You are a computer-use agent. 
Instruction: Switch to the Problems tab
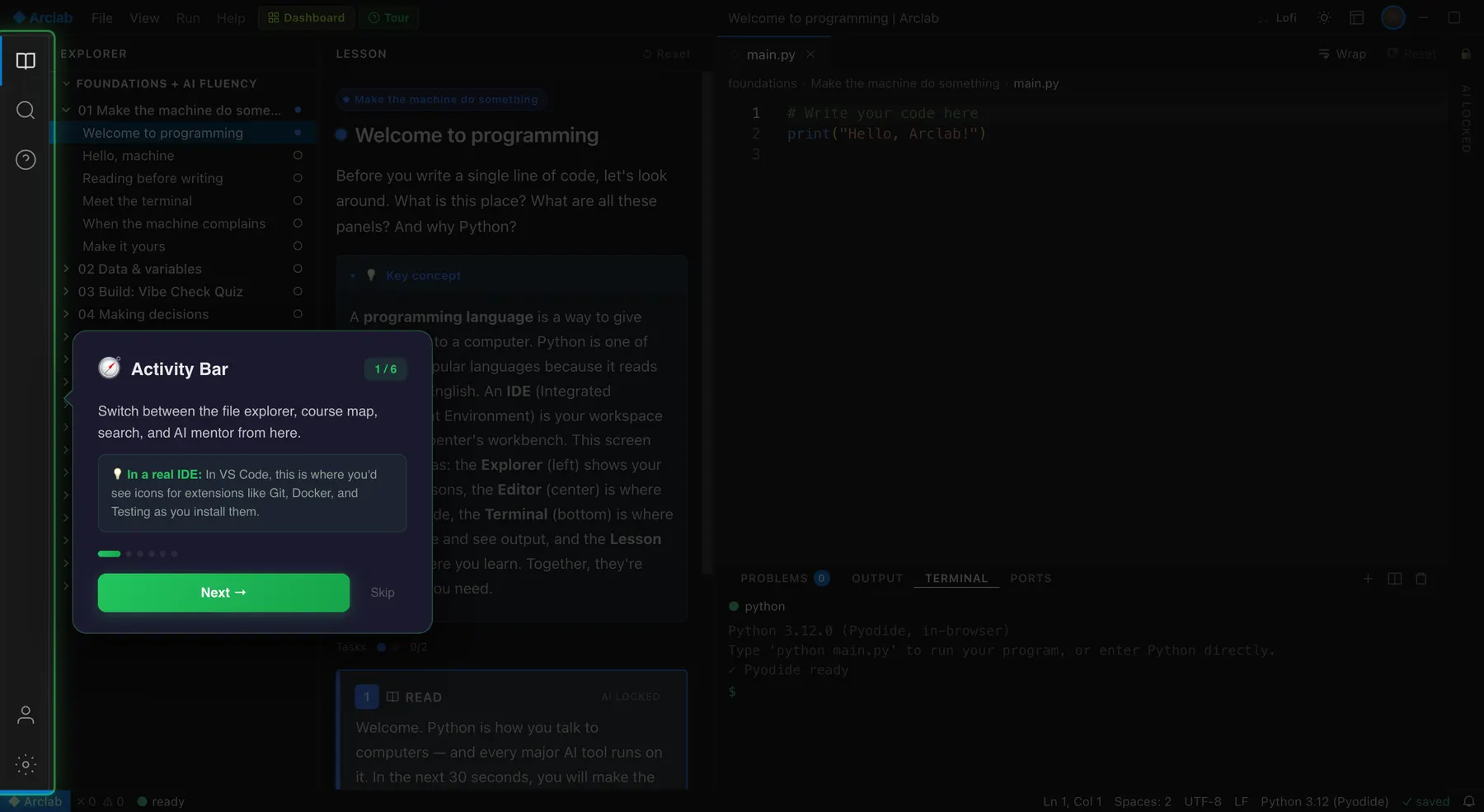784,578
